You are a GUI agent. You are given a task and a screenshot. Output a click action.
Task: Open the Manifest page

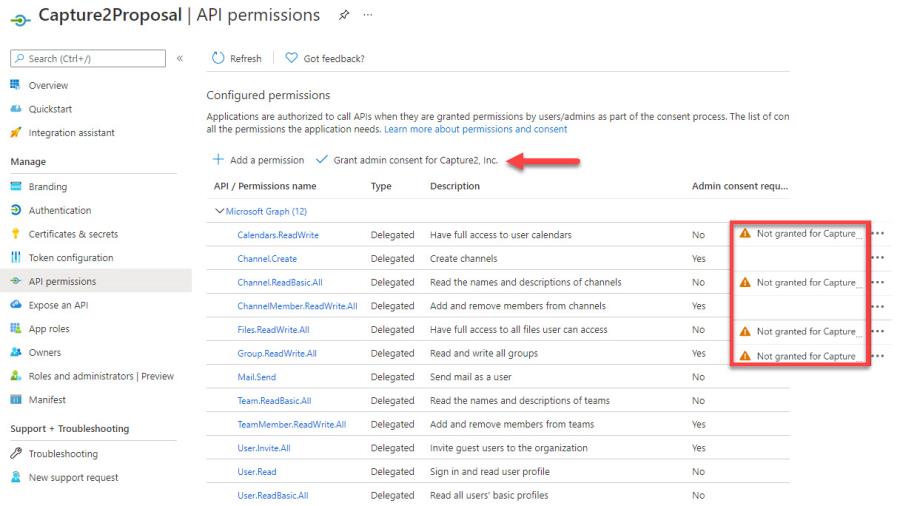point(47,400)
